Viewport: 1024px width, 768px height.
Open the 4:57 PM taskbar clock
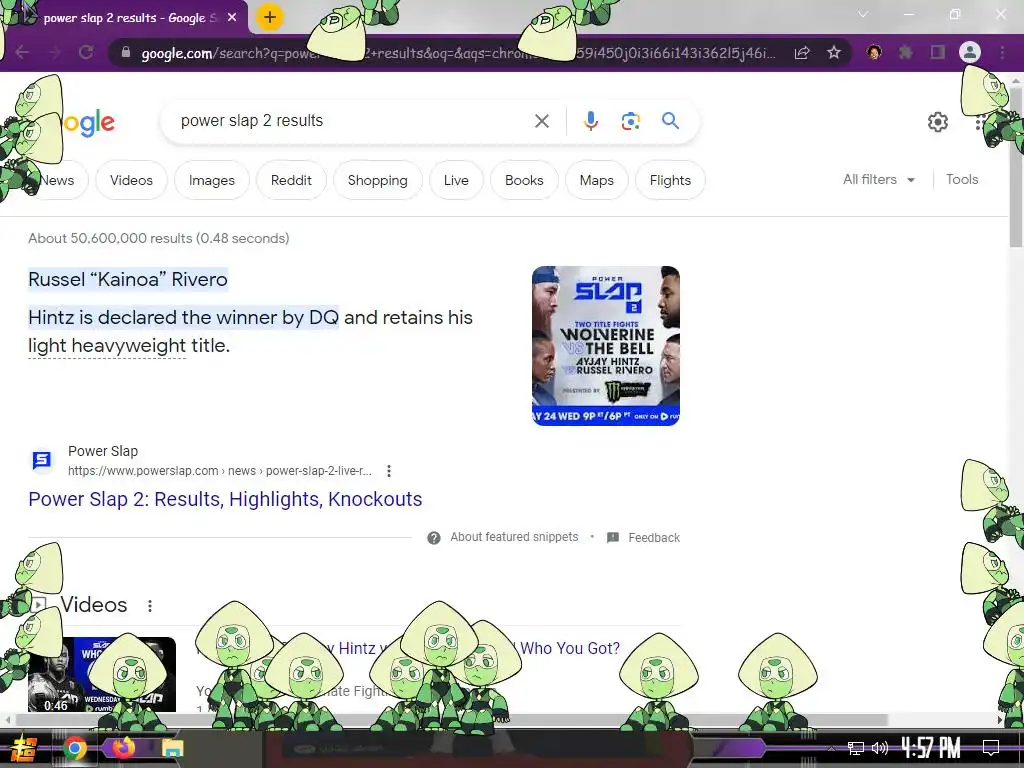pyautogui.click(x=931, y=748)
